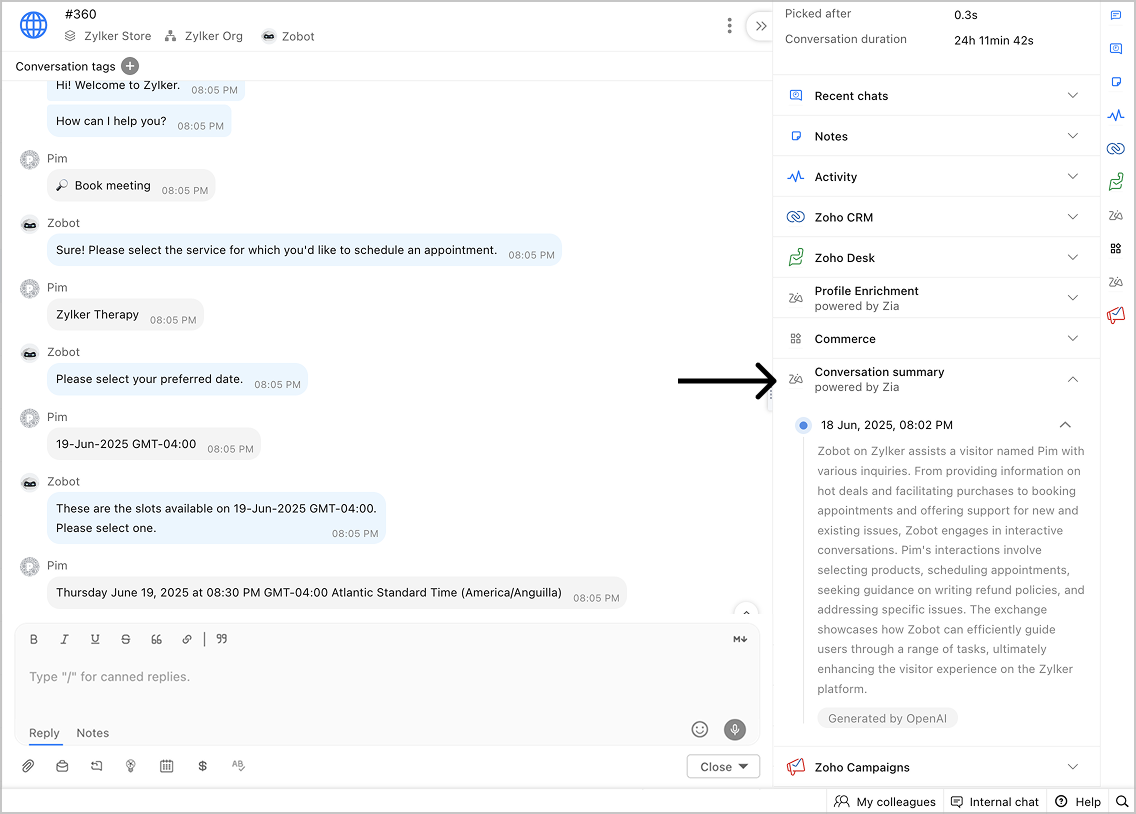The width and height of the screenshot is (1136, 814).
Task: Open Internal chat in bottom bar
Action: (995, 802)
